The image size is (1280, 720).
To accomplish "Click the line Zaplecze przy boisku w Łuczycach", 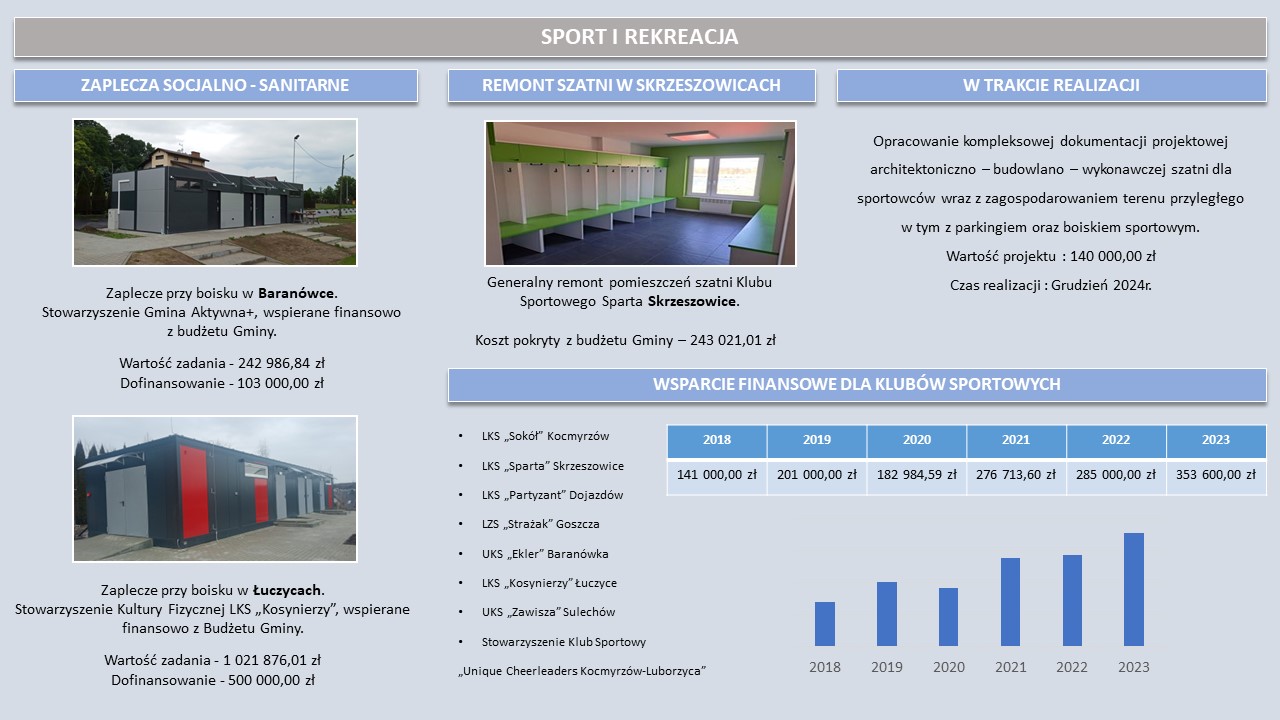I will (212, 590).
